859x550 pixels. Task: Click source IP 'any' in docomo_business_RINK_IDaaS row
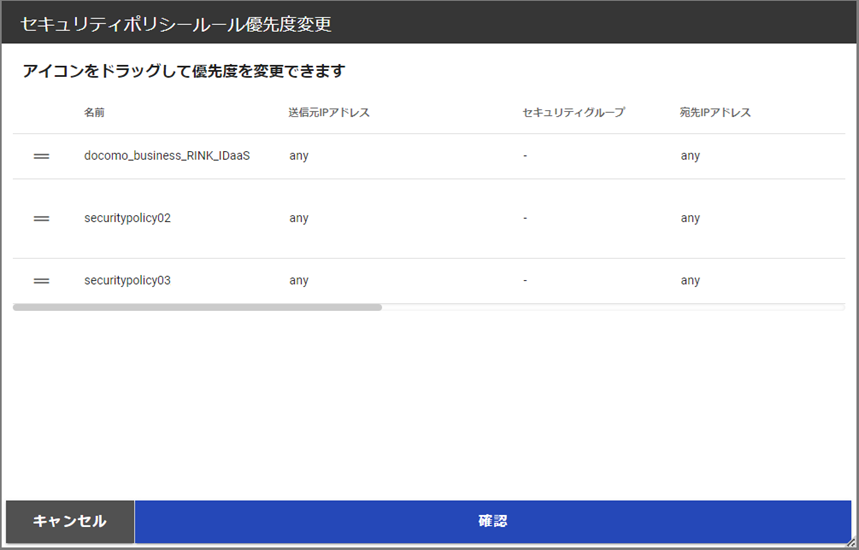(299, 156)
